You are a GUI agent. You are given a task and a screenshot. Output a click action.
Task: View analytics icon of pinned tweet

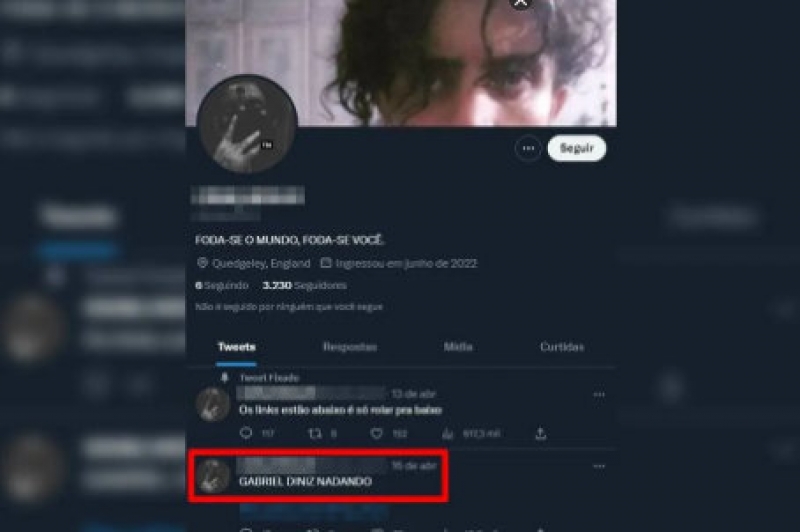coord(447,434)
